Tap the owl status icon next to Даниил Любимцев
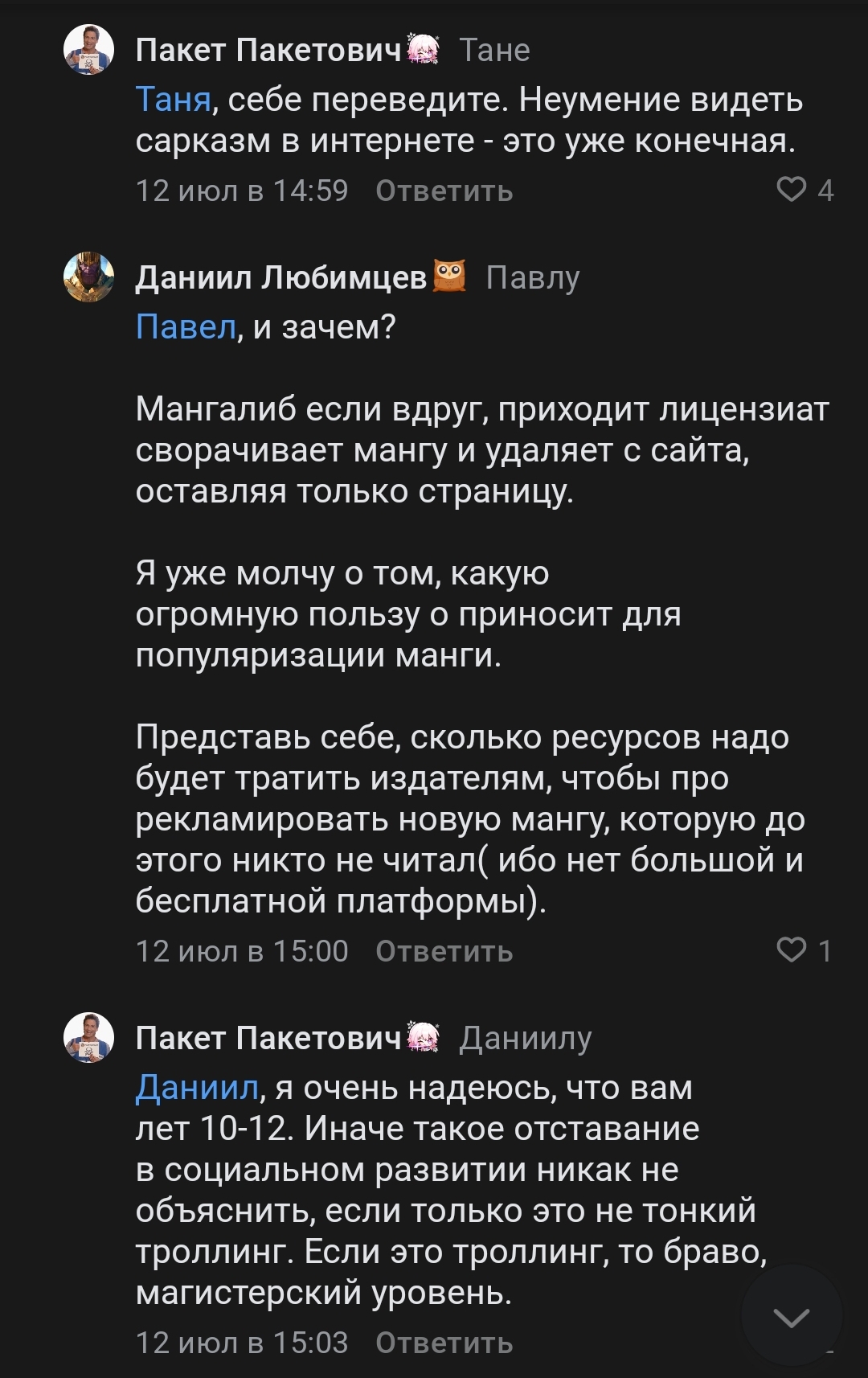The image size is (868, 1378). (x=449, y=277)
